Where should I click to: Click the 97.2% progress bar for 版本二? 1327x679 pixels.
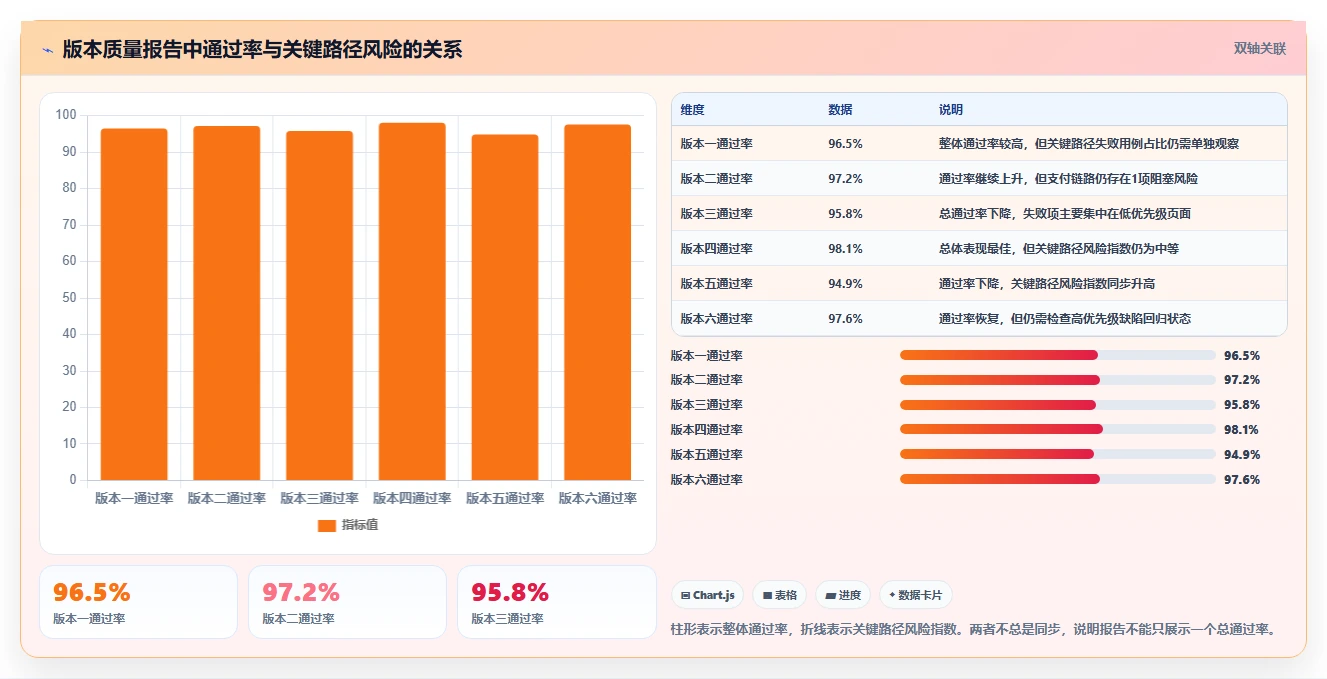[1057, 380]
